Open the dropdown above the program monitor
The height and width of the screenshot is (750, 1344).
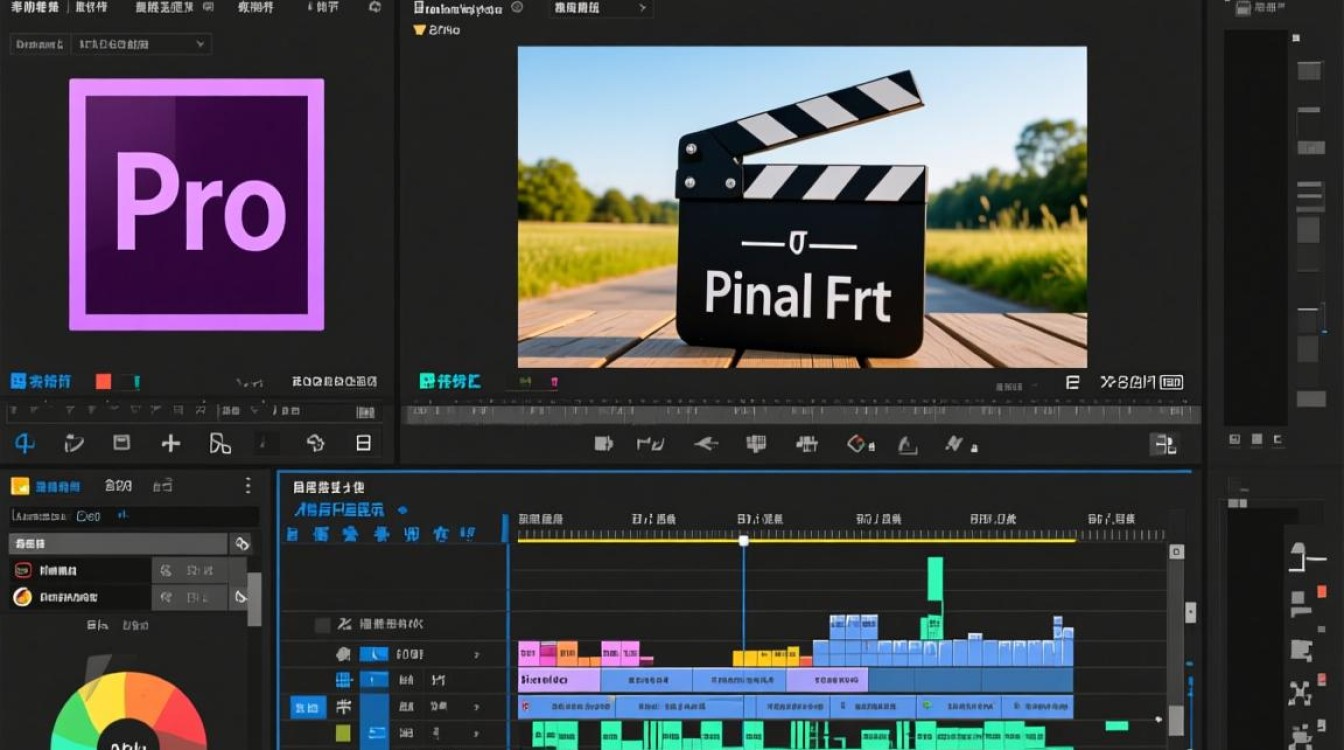pyautogui.click(x=600, y=8)
